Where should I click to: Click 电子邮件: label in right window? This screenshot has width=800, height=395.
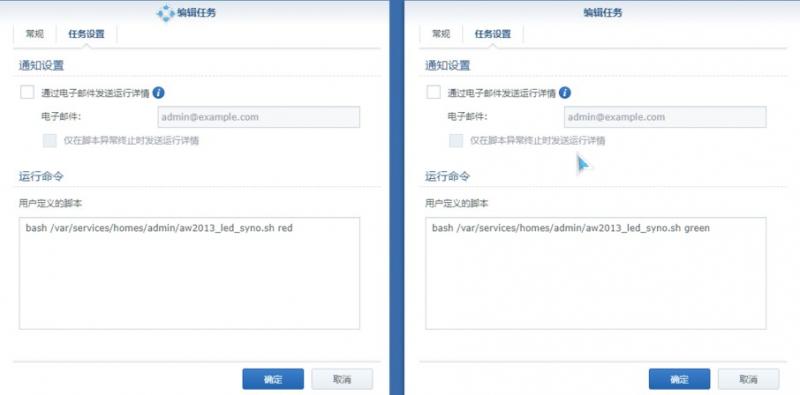click(468, 116)
